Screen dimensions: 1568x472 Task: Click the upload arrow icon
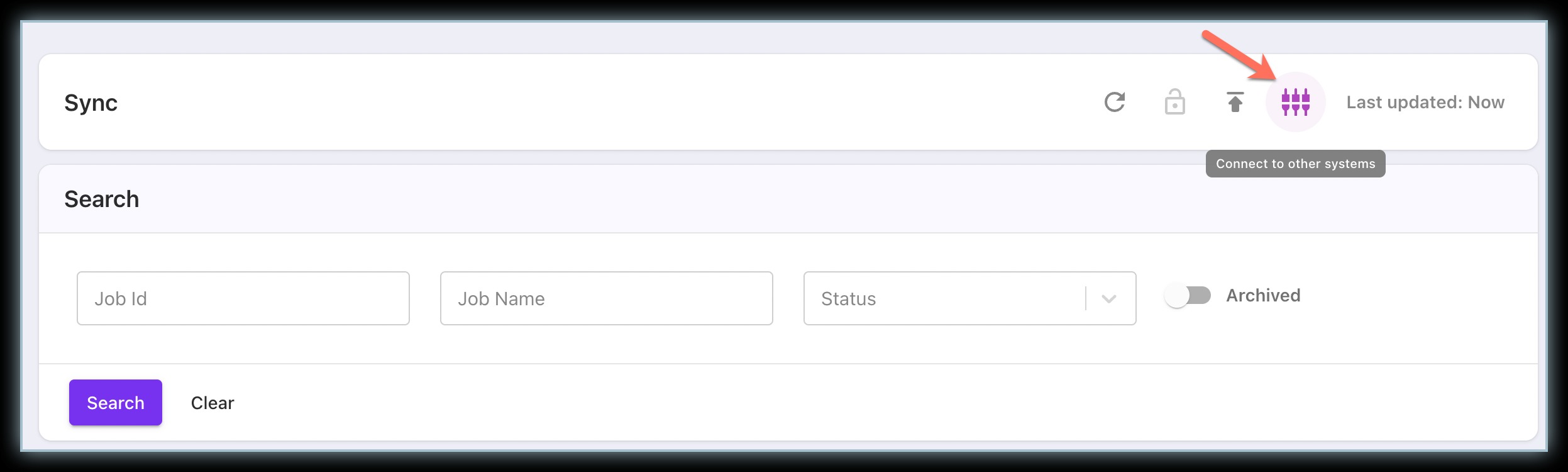click(1235, 102)
